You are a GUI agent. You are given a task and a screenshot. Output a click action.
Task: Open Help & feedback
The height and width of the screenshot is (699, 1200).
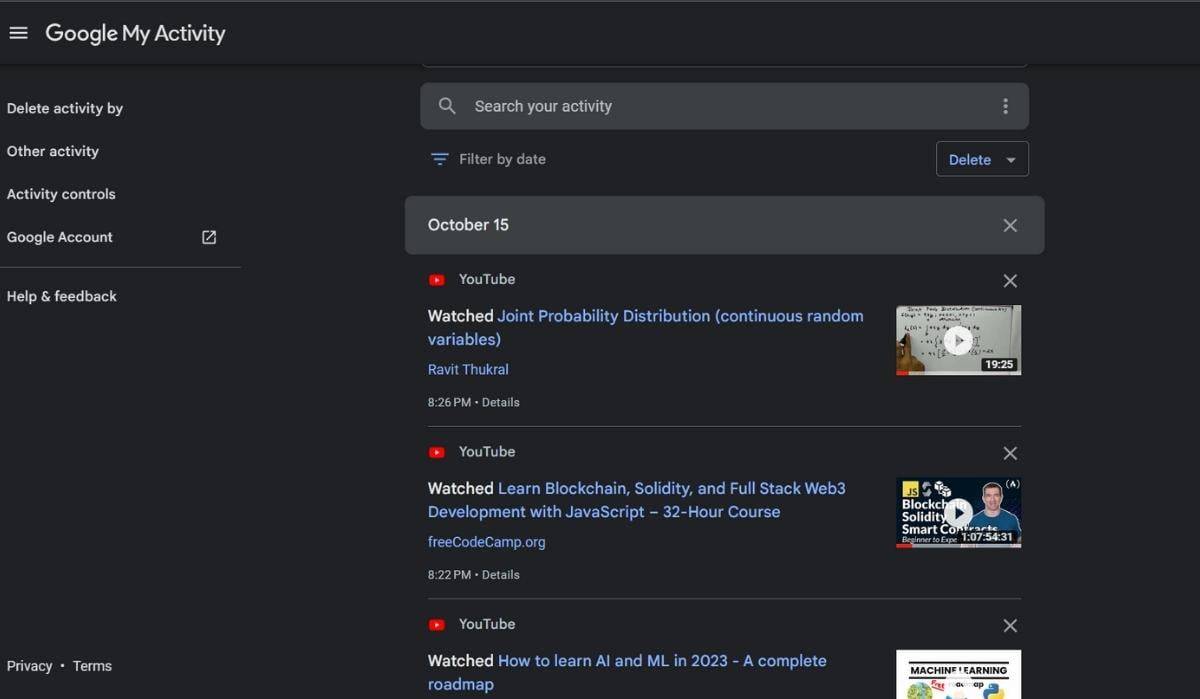click(62, 296)
